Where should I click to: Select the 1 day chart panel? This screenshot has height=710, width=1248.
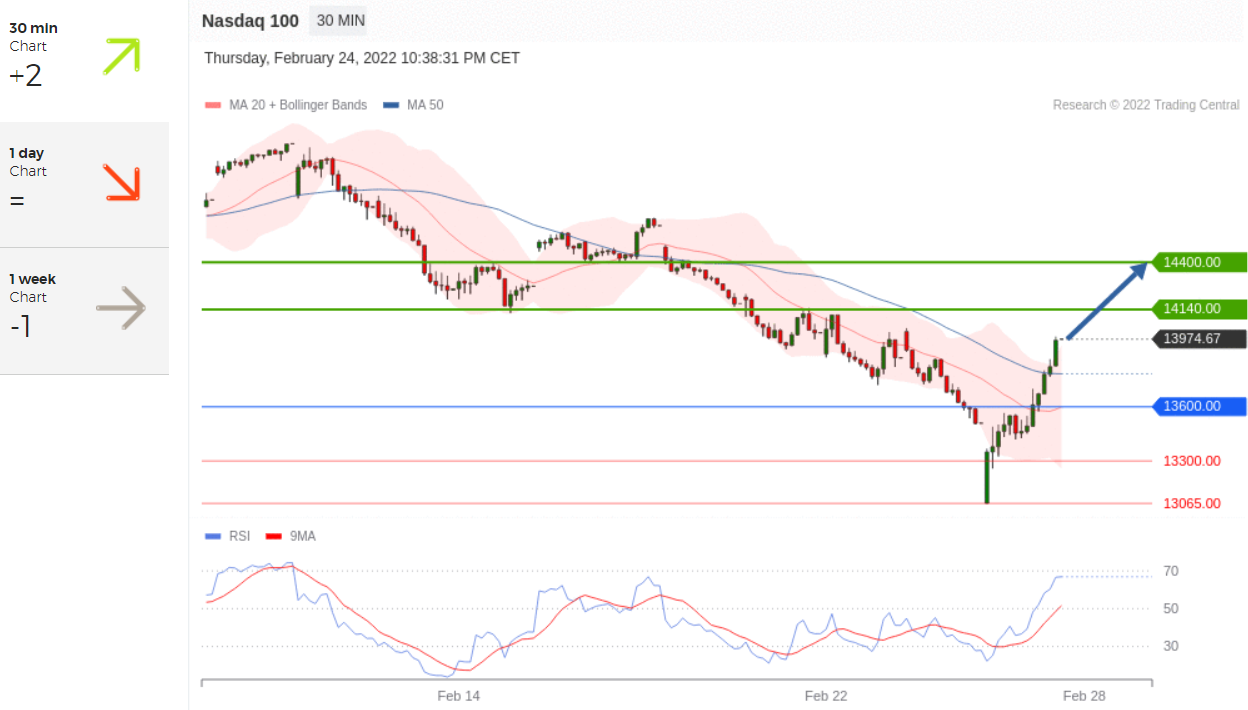[x=84, y=185]
